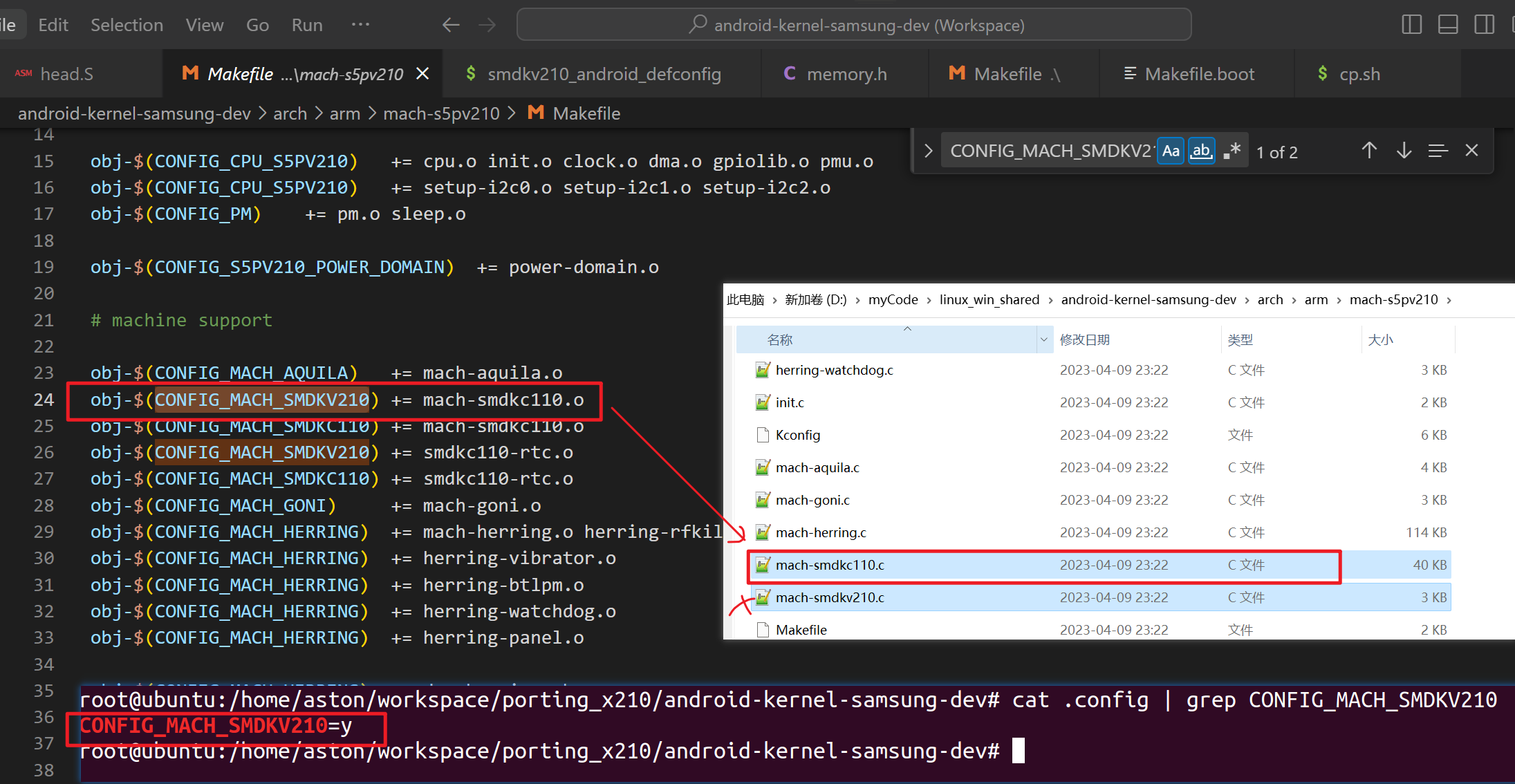Click mach-s5pv210 in the editor breadcrumb
Image resolution: width=1515 pixels, height=784 pixels.
coord(441,113)
